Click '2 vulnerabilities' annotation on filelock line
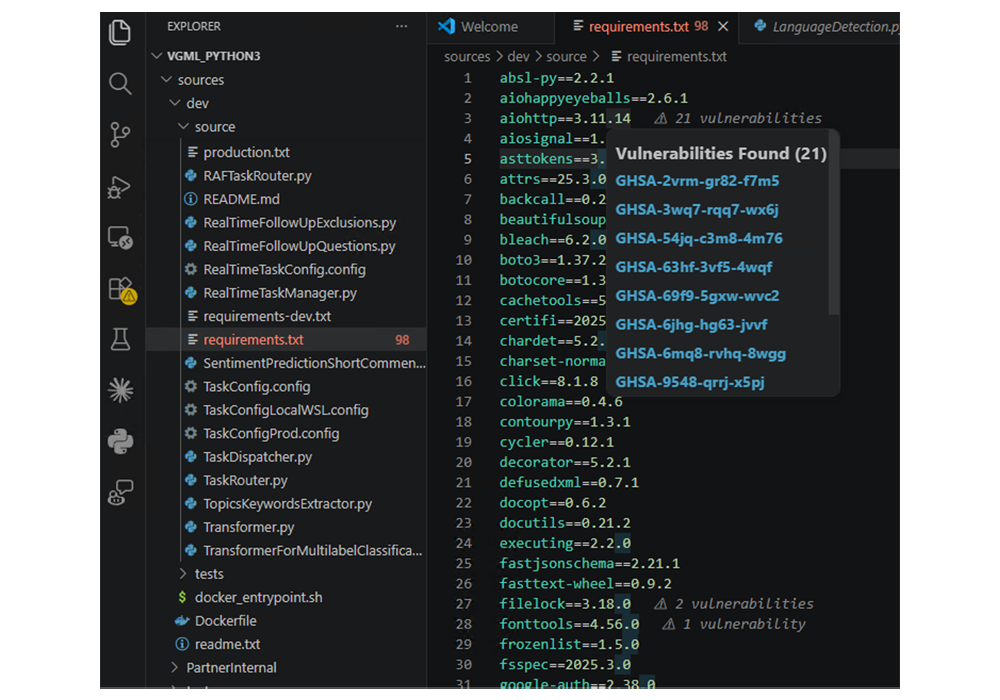The image size is (1000, 700). (744, 604)
